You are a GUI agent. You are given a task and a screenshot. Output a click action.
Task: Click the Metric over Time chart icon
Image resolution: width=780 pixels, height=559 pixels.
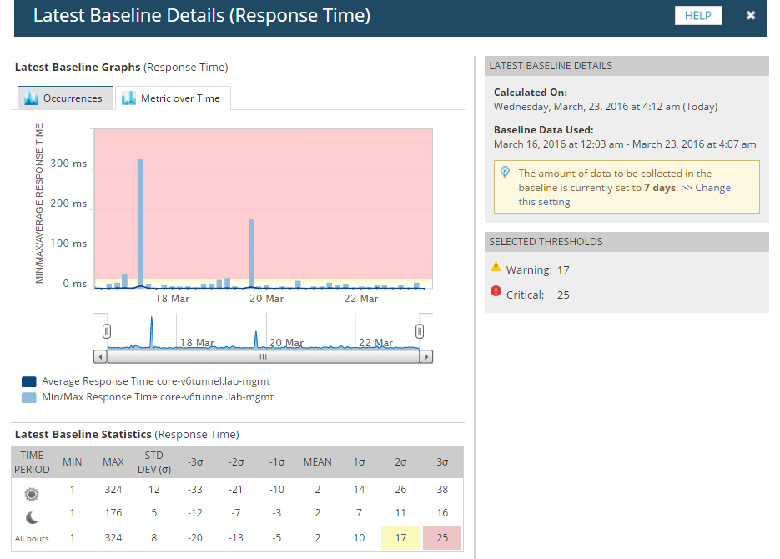(x=128, y=99)
